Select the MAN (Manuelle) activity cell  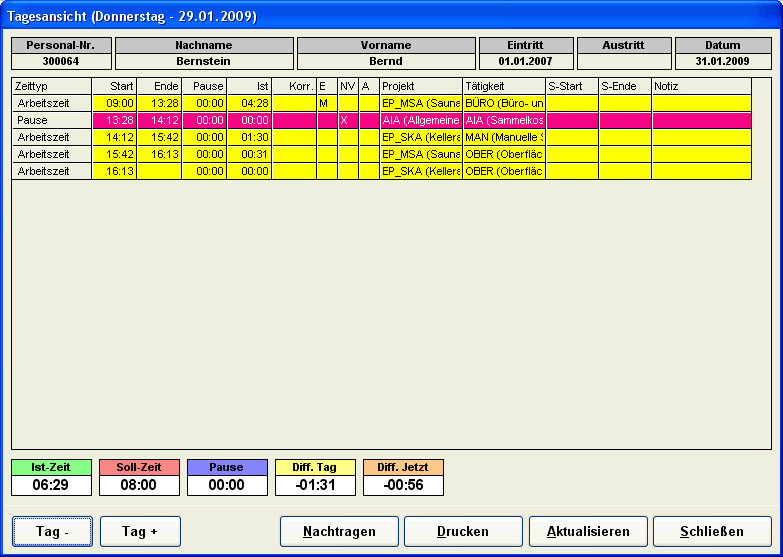point(504,137)
